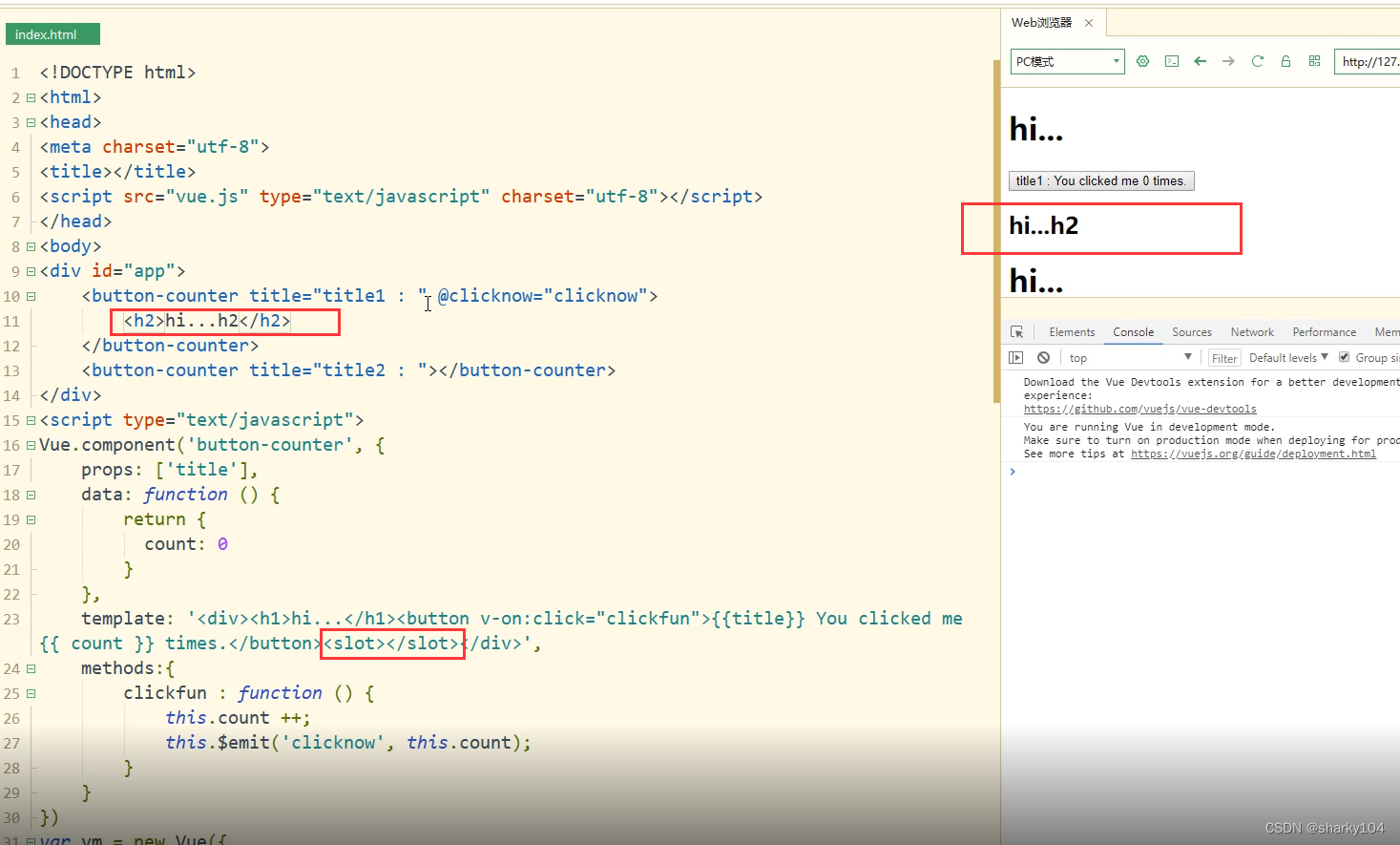The height and width of the screenshot is (845, 1400).
Task: Click the http://127 address bar
Action: click(x=1368, y=61)
